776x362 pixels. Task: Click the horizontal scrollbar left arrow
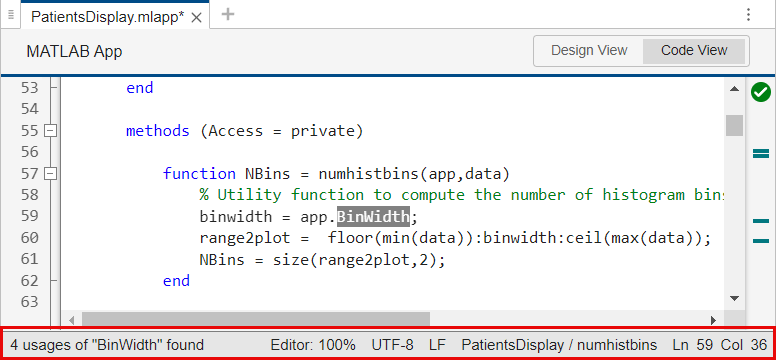click(71, 320)
